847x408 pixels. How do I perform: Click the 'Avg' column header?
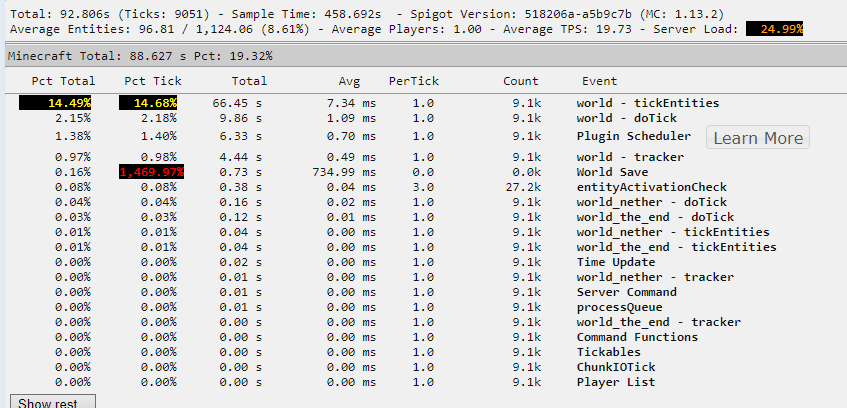[349, 81]
